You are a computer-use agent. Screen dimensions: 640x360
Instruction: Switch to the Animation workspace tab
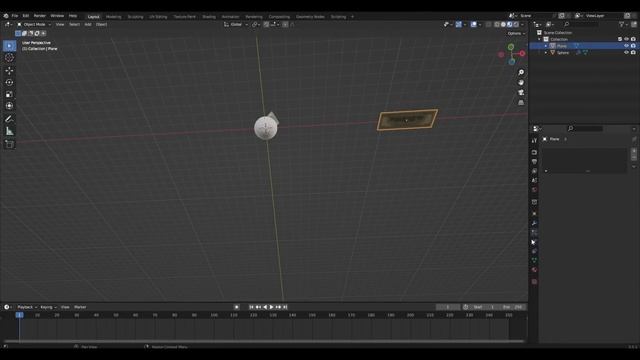click(x=230, y=17)
